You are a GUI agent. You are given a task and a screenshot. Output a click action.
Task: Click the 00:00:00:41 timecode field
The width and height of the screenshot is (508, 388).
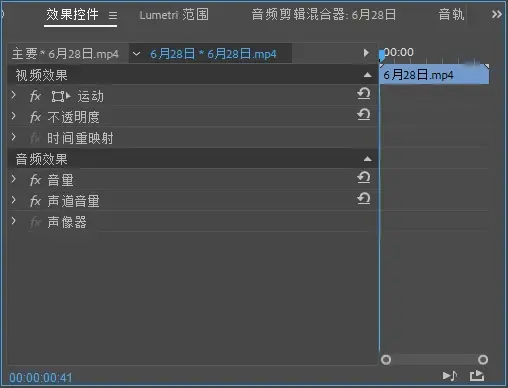point(41,378)
